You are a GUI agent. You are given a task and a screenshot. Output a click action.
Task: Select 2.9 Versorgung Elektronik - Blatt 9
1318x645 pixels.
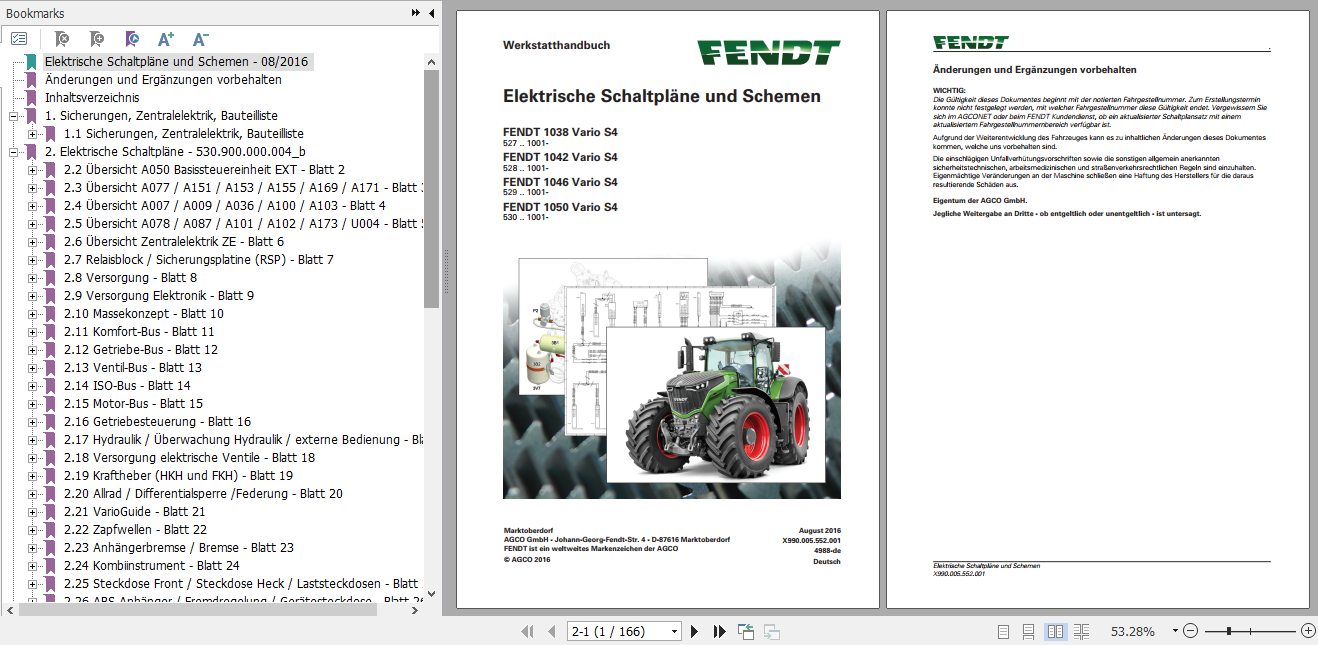(158, 296)
